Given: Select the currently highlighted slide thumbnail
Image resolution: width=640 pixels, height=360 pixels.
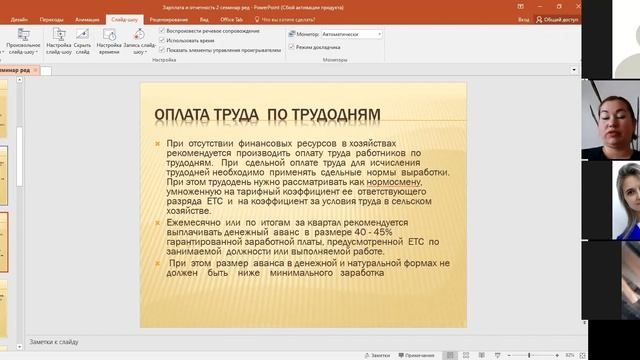Looking at the screenshot, I should pos(4,242).
